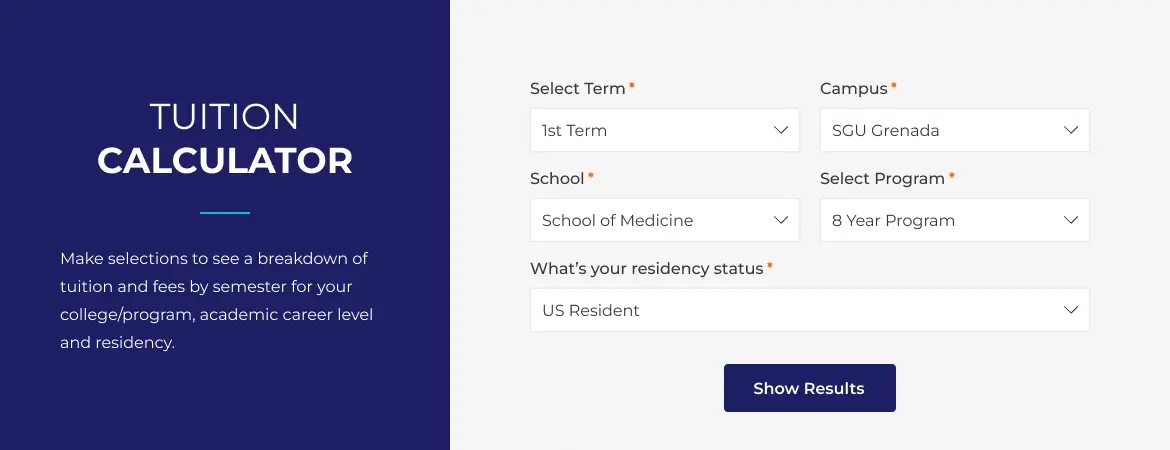Click the "Select Program" field label
Screen dimensions: 1170x450
882,179
